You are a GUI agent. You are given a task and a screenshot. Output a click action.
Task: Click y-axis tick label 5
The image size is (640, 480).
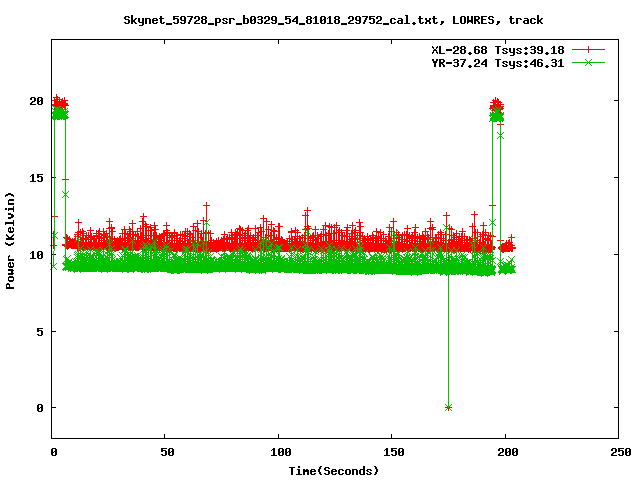coord(40,332)
